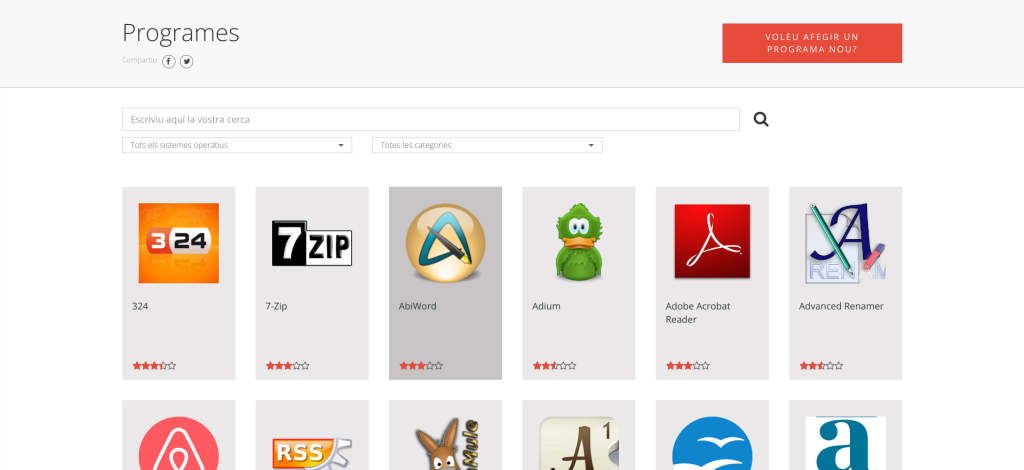The width and height of the screenshot is (1024, 470).
Task: Share the page on Facebook
Action: (x=169, y=61)
